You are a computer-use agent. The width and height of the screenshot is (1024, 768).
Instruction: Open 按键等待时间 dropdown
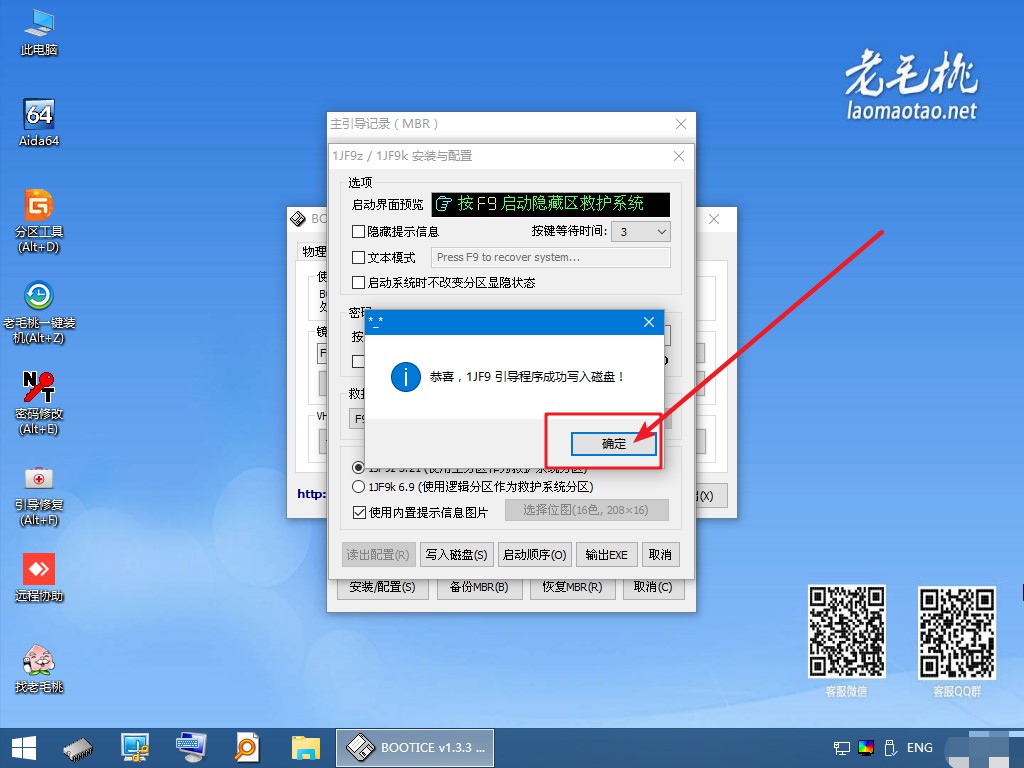(x=641, y=231)
